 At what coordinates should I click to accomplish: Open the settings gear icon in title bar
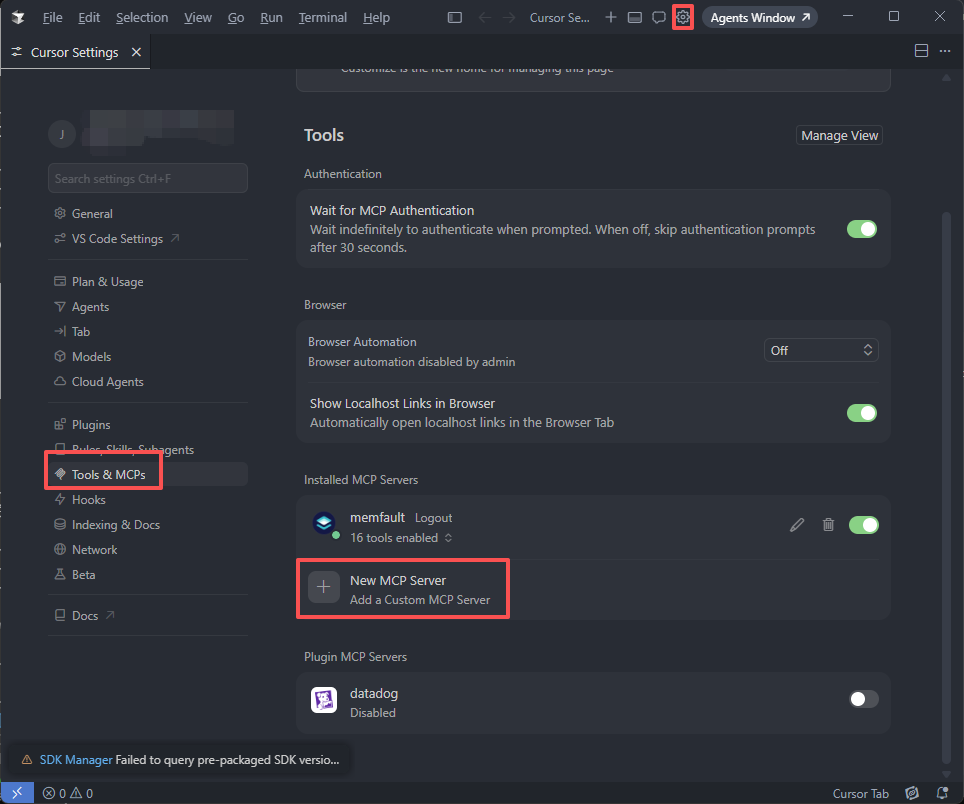pos(682,17)
